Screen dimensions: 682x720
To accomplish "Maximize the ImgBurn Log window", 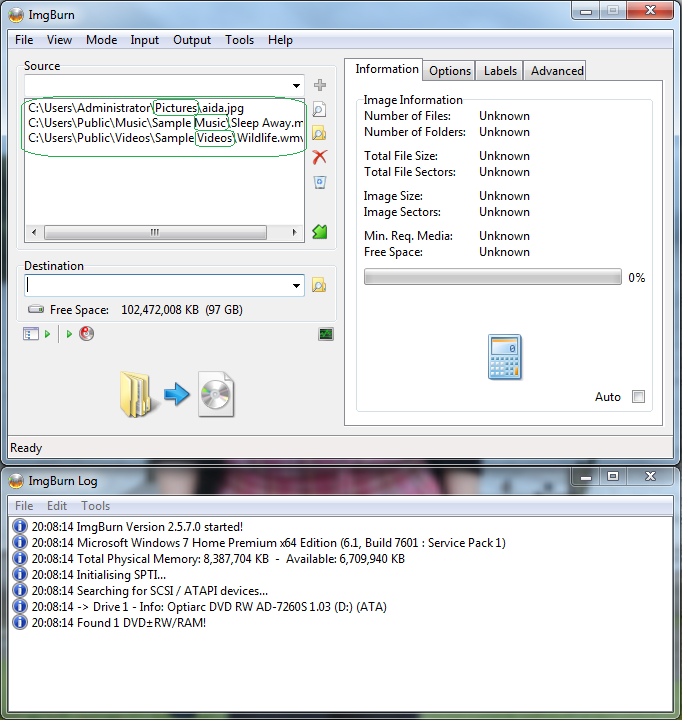I will click(x=613, y=476).
